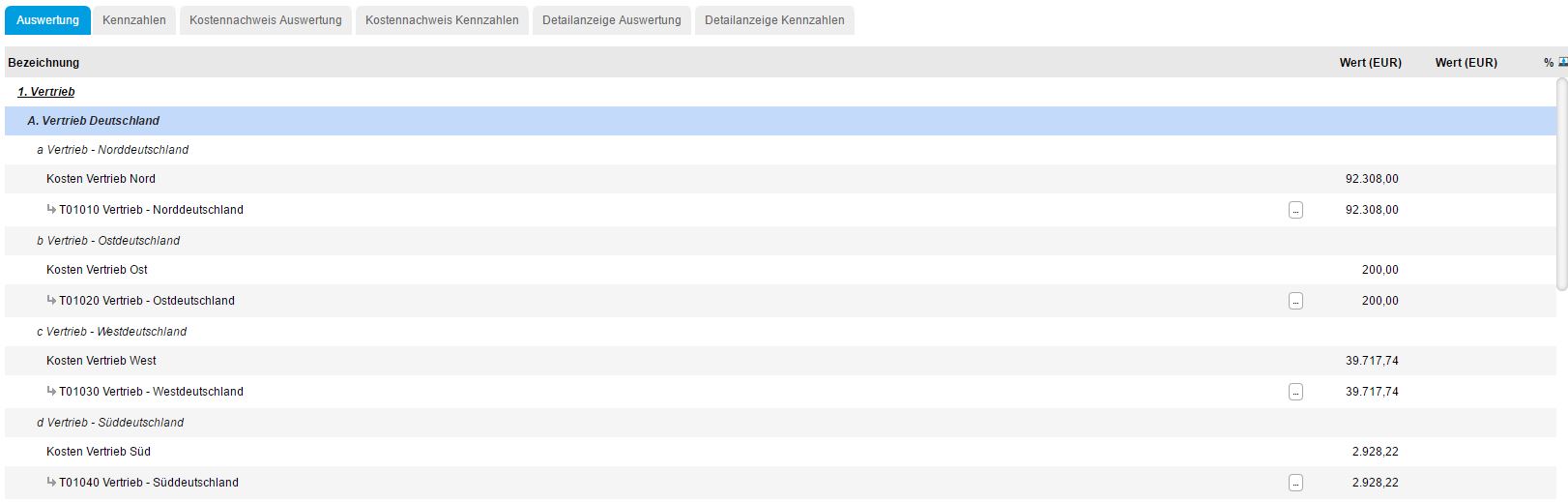Screen dimensions: 1568x502
Task: Open details button for T01010 Norddeutschland row
Action: (x=1295, y=210)
